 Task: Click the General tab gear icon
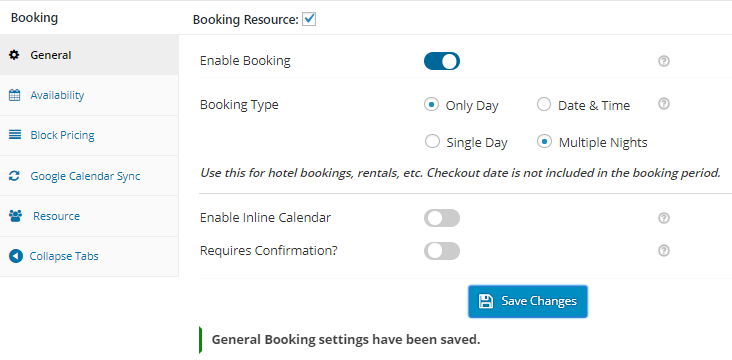coord(14,55)
